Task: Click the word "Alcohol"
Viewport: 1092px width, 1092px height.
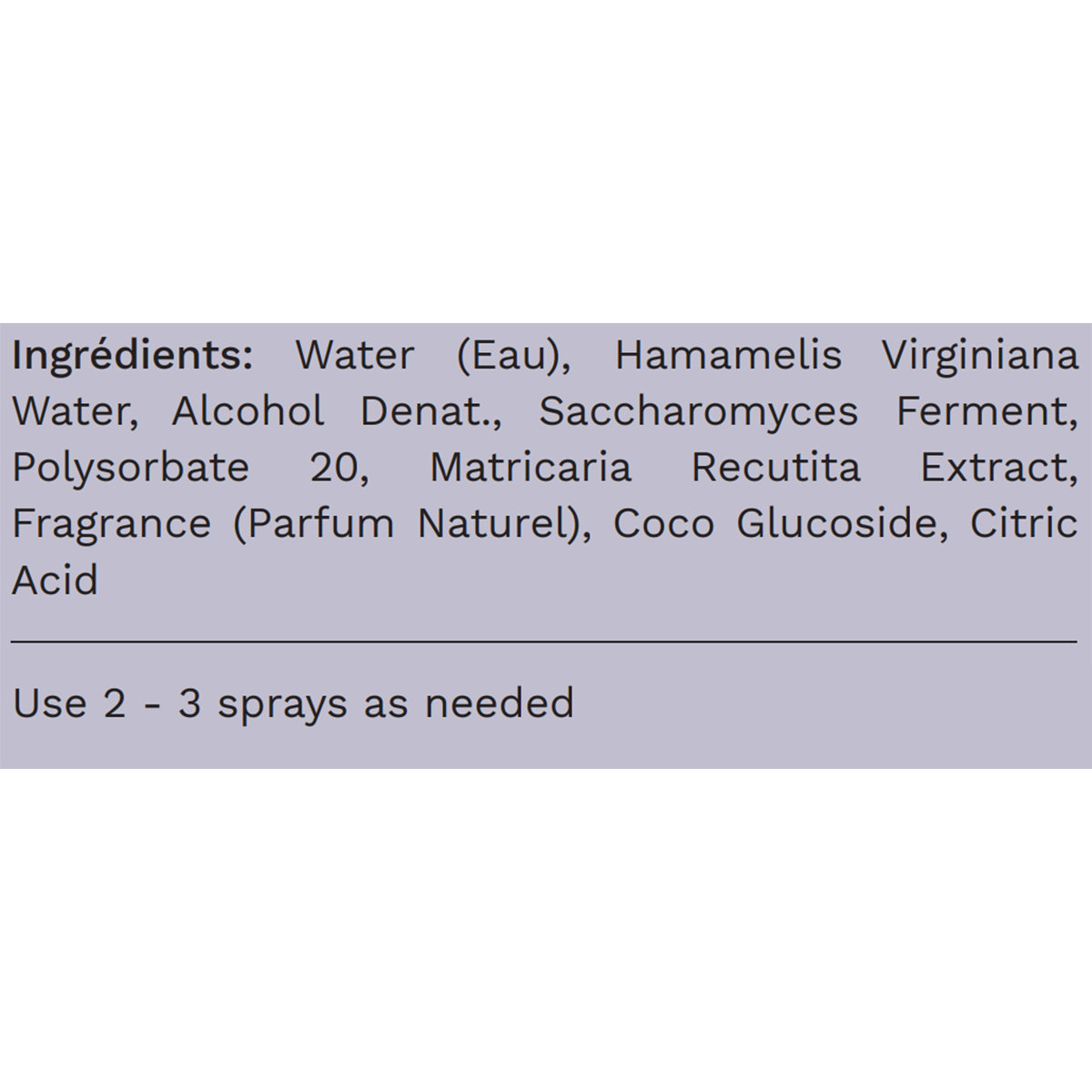Action: coord(248,411)
